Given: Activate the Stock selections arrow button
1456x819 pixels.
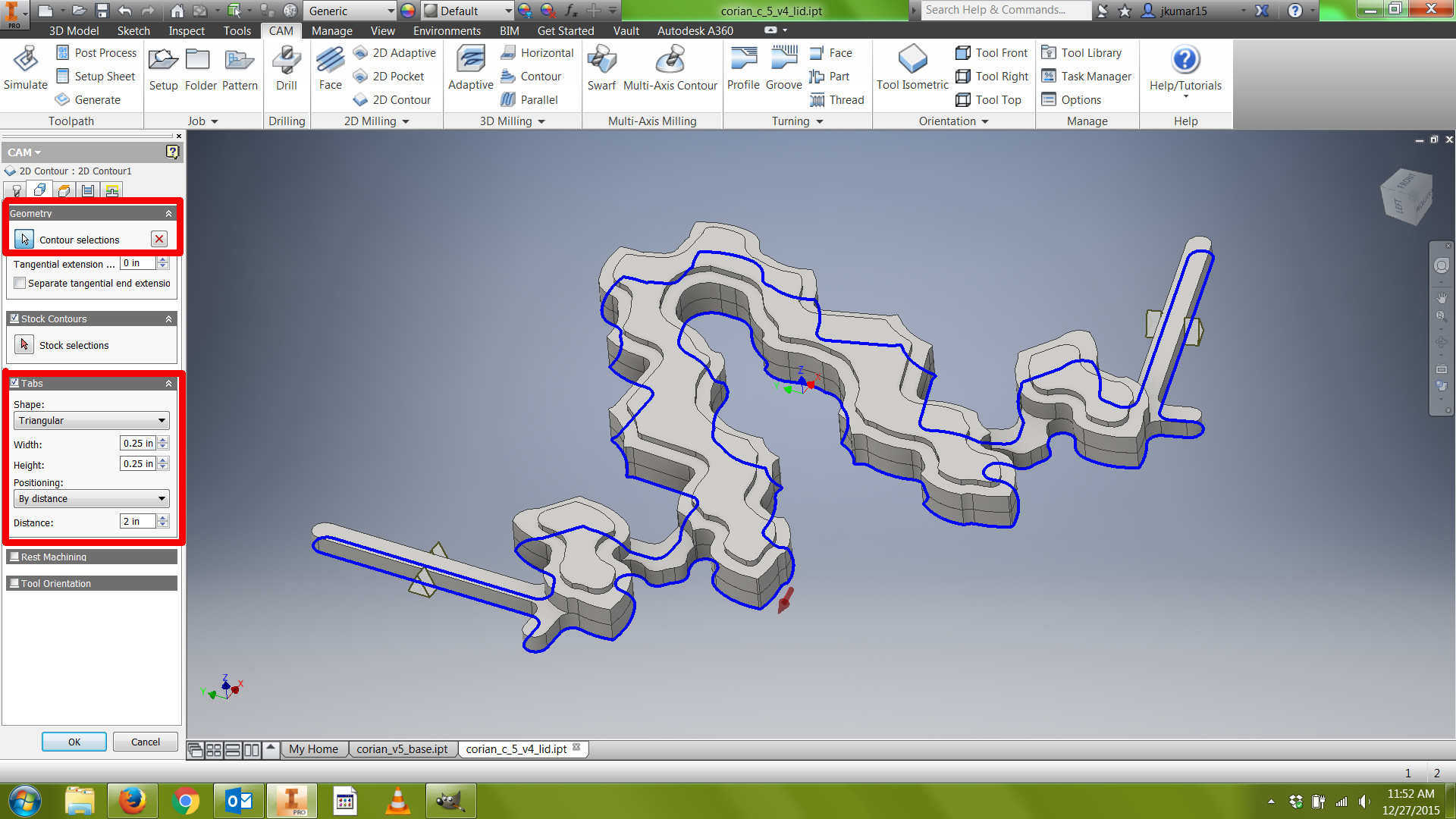Looking at the screenshot, I should tap(24, 344).
